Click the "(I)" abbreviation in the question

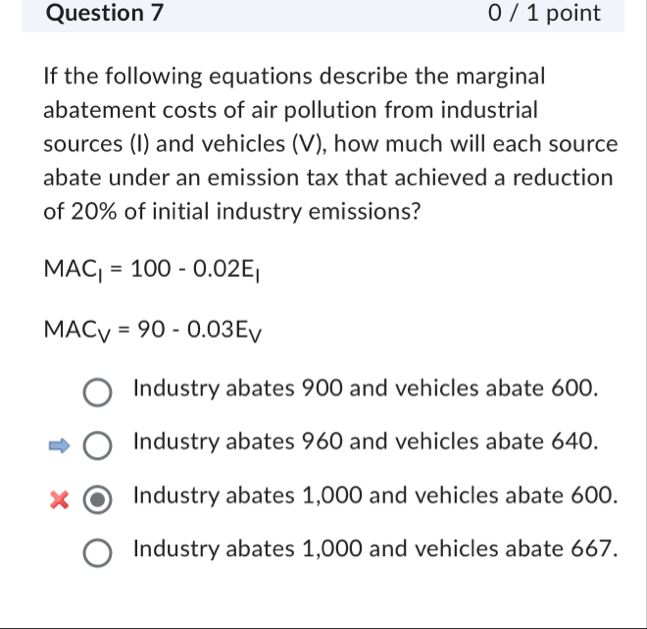point(138,144)
